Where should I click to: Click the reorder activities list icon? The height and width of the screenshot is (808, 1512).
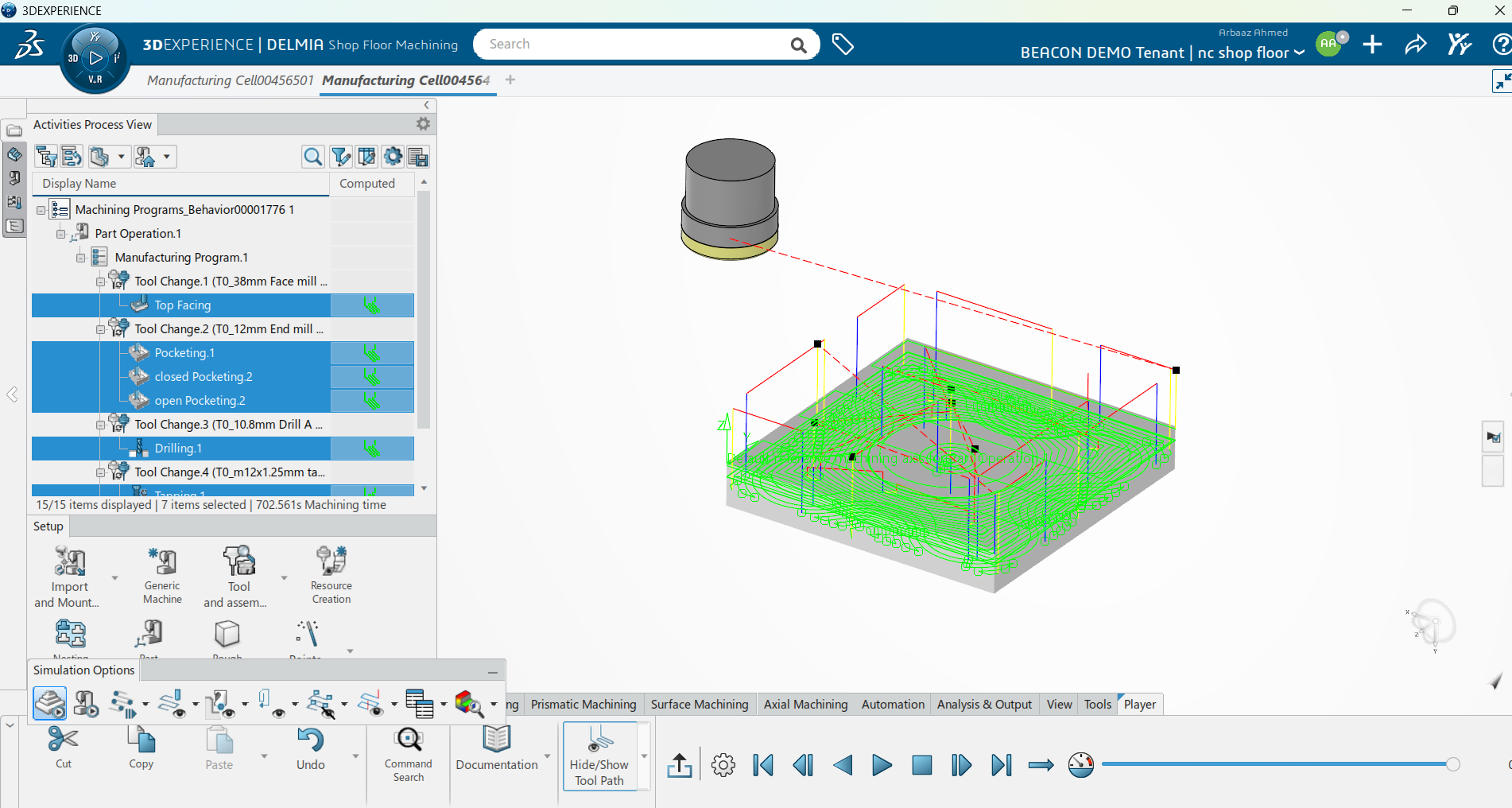click(72, 157)
